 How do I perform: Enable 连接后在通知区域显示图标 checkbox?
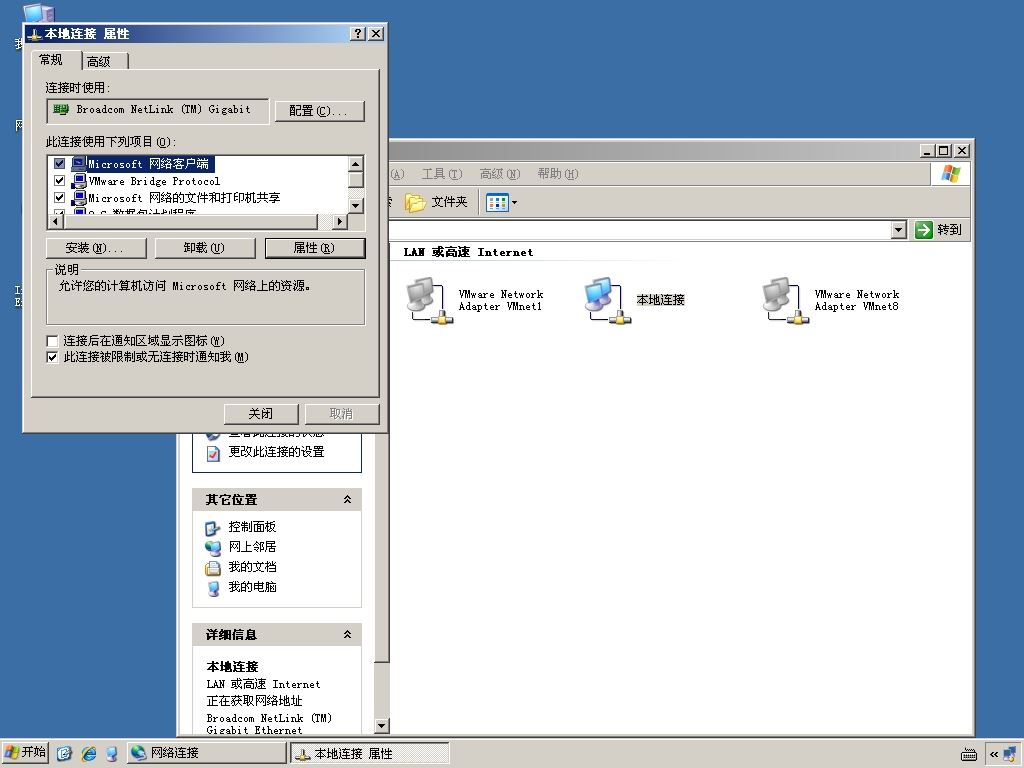(52, 341)
